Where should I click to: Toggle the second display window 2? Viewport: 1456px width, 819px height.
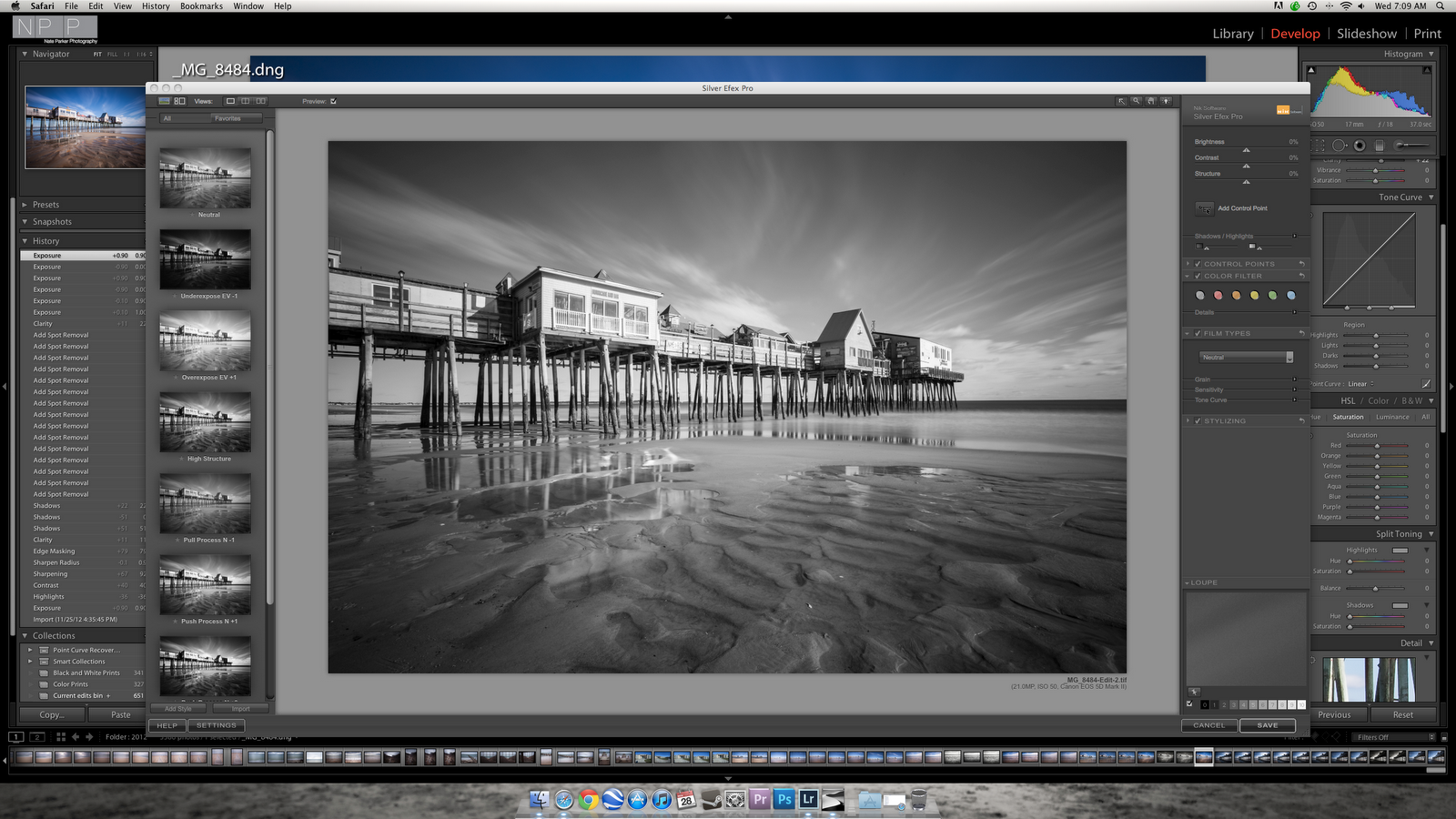click(37, 737)
